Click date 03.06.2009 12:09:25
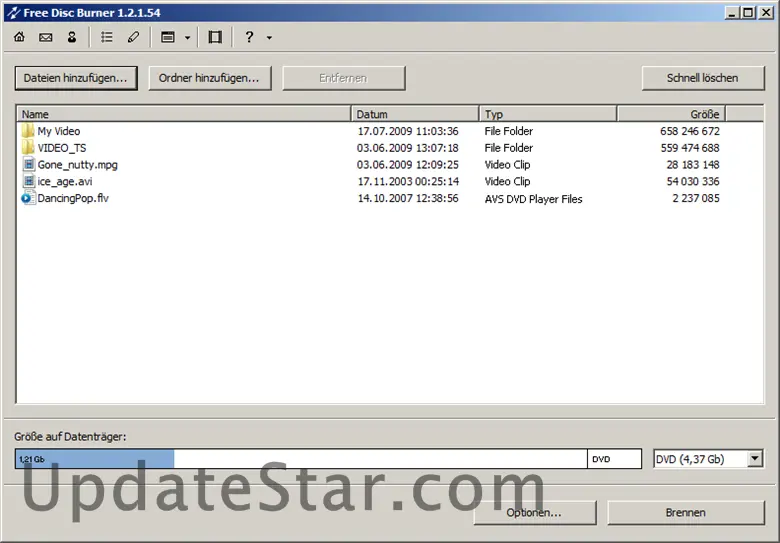The image size is (780, 543). [408, 165]
